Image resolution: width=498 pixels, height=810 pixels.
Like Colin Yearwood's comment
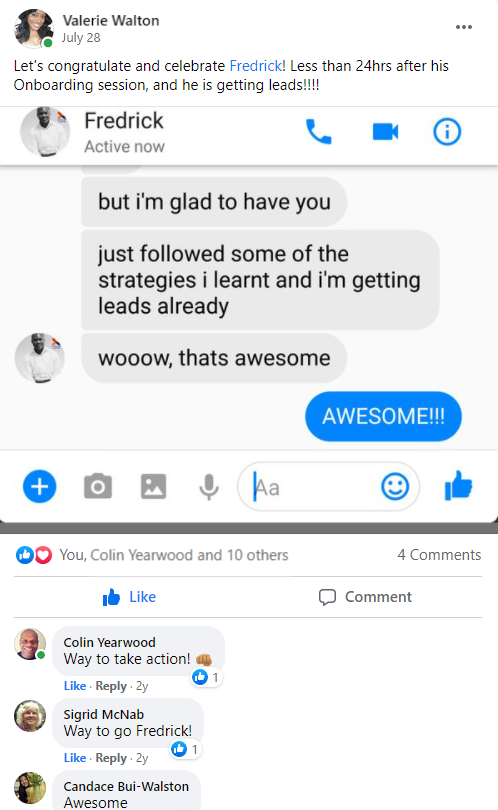pyautogui.click(x=75, y=686)
